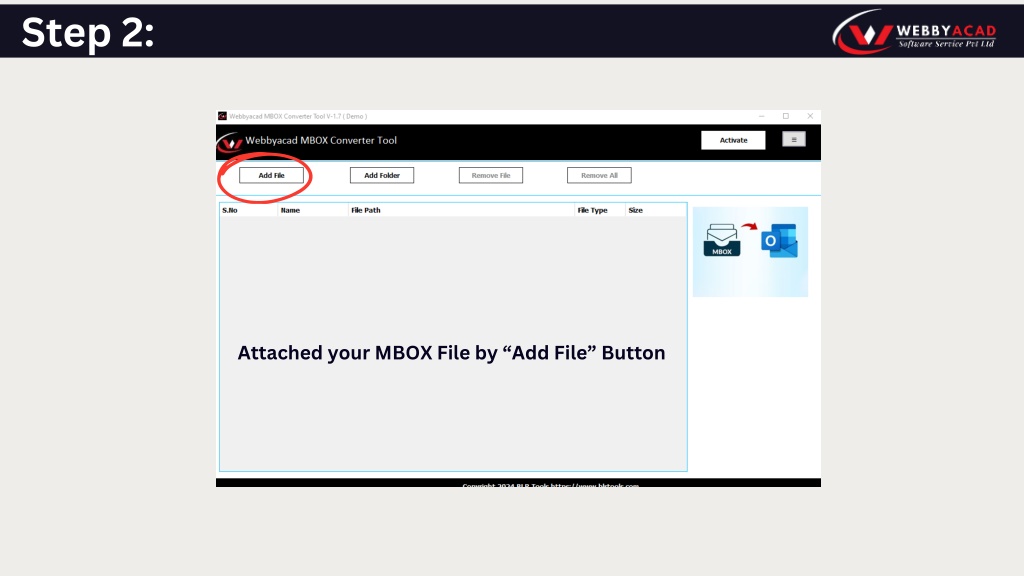The height and width of the screenshot is (576, 1024).
Task: Click the Webbyacad MBOX Converter Tool title
Action: [x=321, y=140]
